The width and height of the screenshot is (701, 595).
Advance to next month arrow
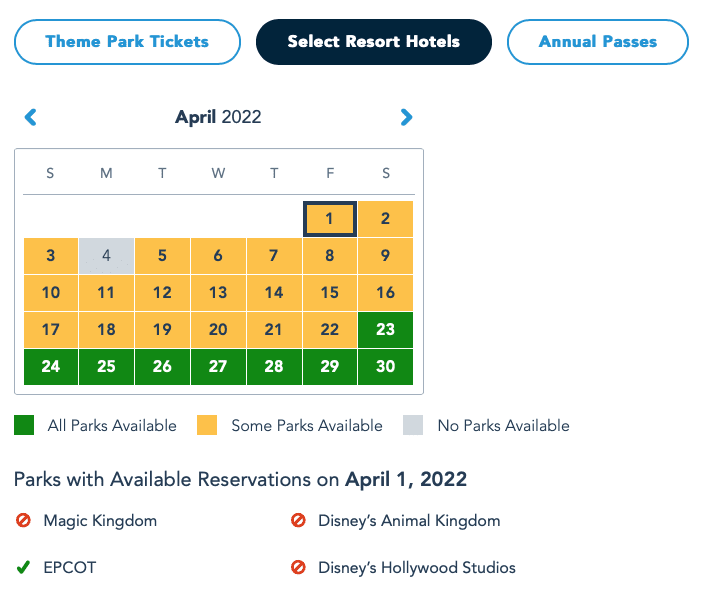point(406,118)
